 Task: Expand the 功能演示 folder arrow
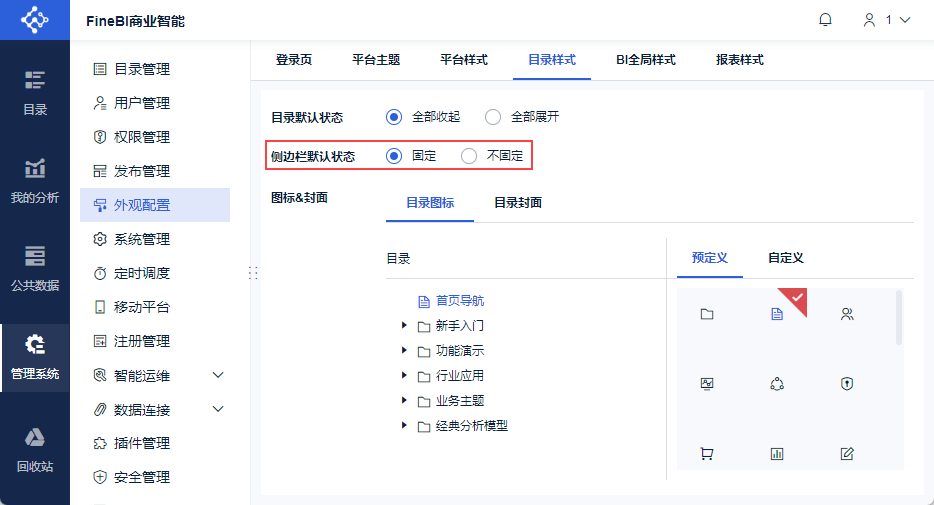pyautogui.click(x=404, y=350)
